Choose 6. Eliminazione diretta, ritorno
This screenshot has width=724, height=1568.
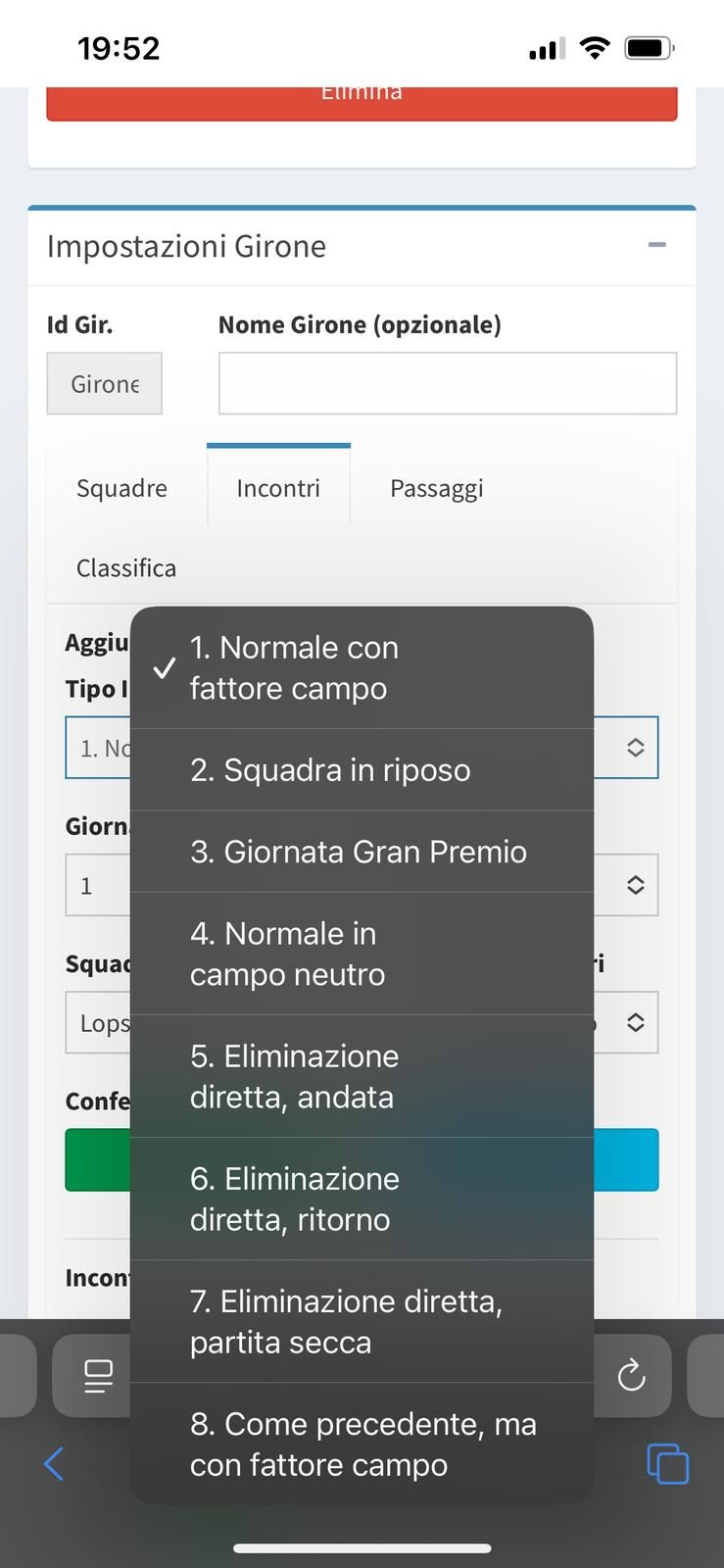pos(361,1199)
